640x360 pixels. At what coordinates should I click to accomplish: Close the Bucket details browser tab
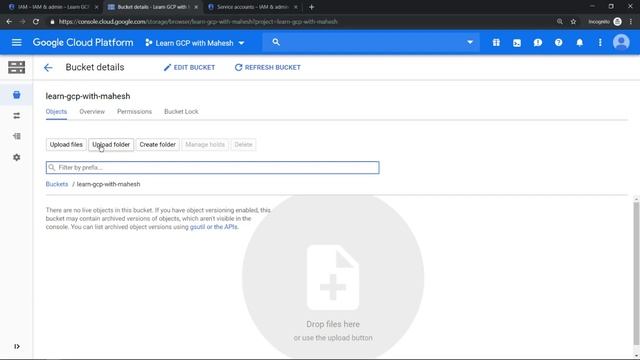(x=196, y=7)
